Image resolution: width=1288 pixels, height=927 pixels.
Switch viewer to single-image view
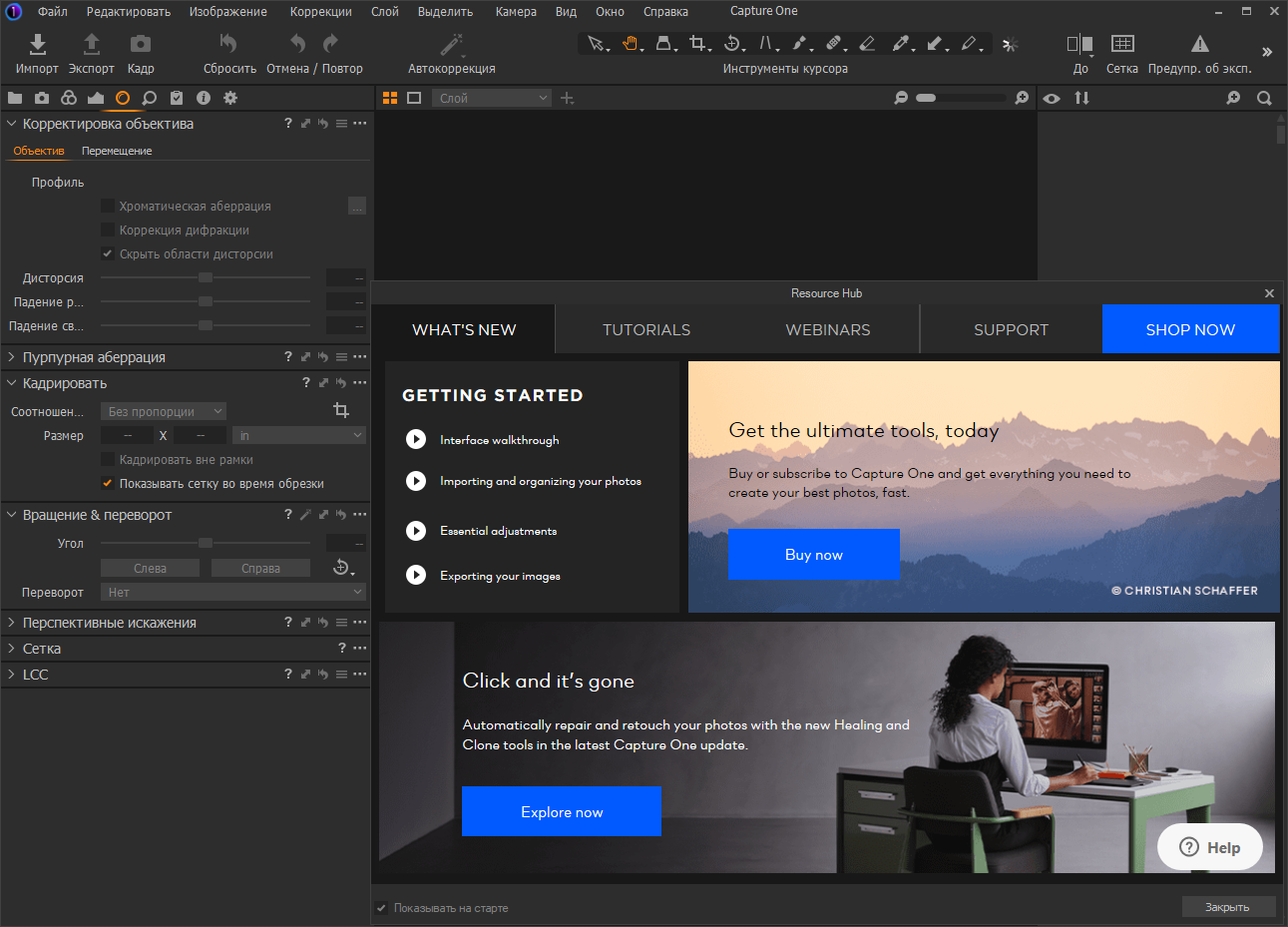tap(414, 98)
